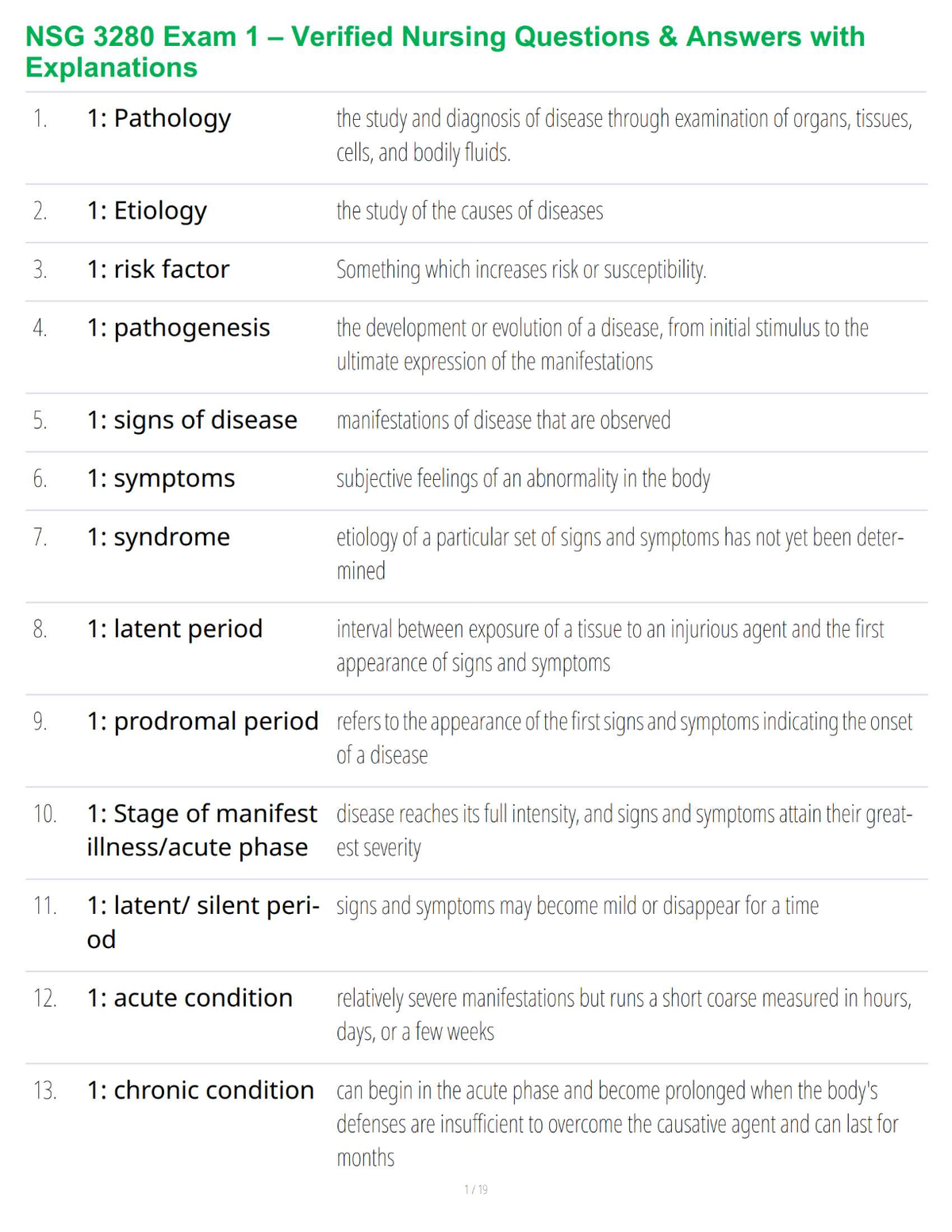
Task: Click the green NSG 3280 Exam 1 title
Action: click(445, 52)
